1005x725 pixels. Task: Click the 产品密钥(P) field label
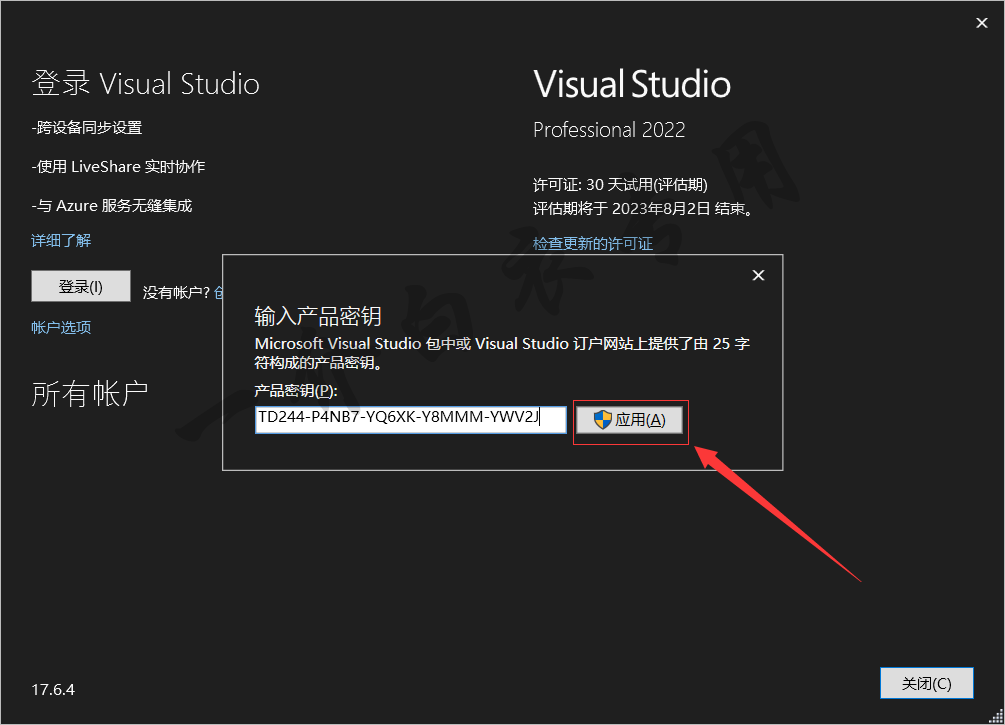[296, 390]
